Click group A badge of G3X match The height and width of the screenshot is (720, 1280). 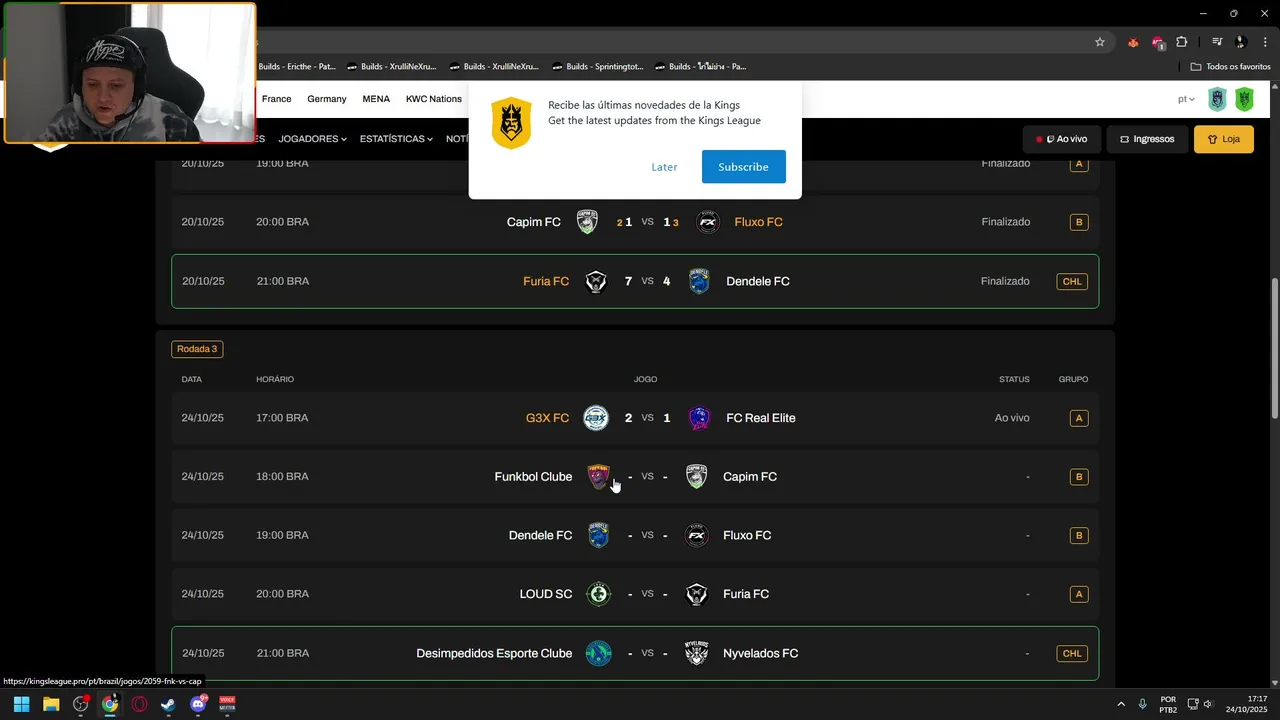click(1078, 418)
